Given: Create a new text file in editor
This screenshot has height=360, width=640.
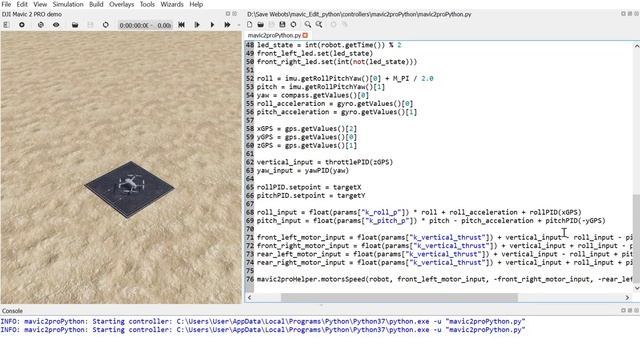Looking at the screenshot, I should (249, 24).
